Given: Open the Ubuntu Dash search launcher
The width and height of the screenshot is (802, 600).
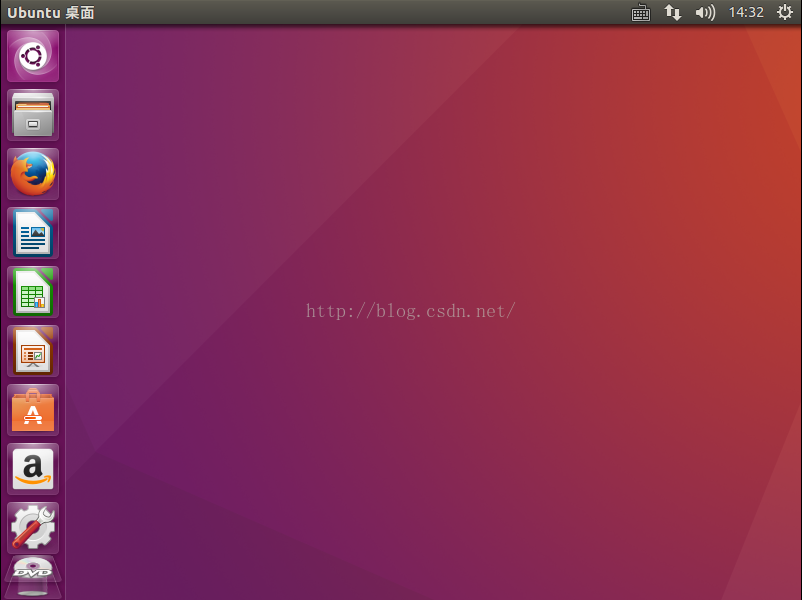Looking at the screenshot, I should pyautogui.click(x=33, y=56).
